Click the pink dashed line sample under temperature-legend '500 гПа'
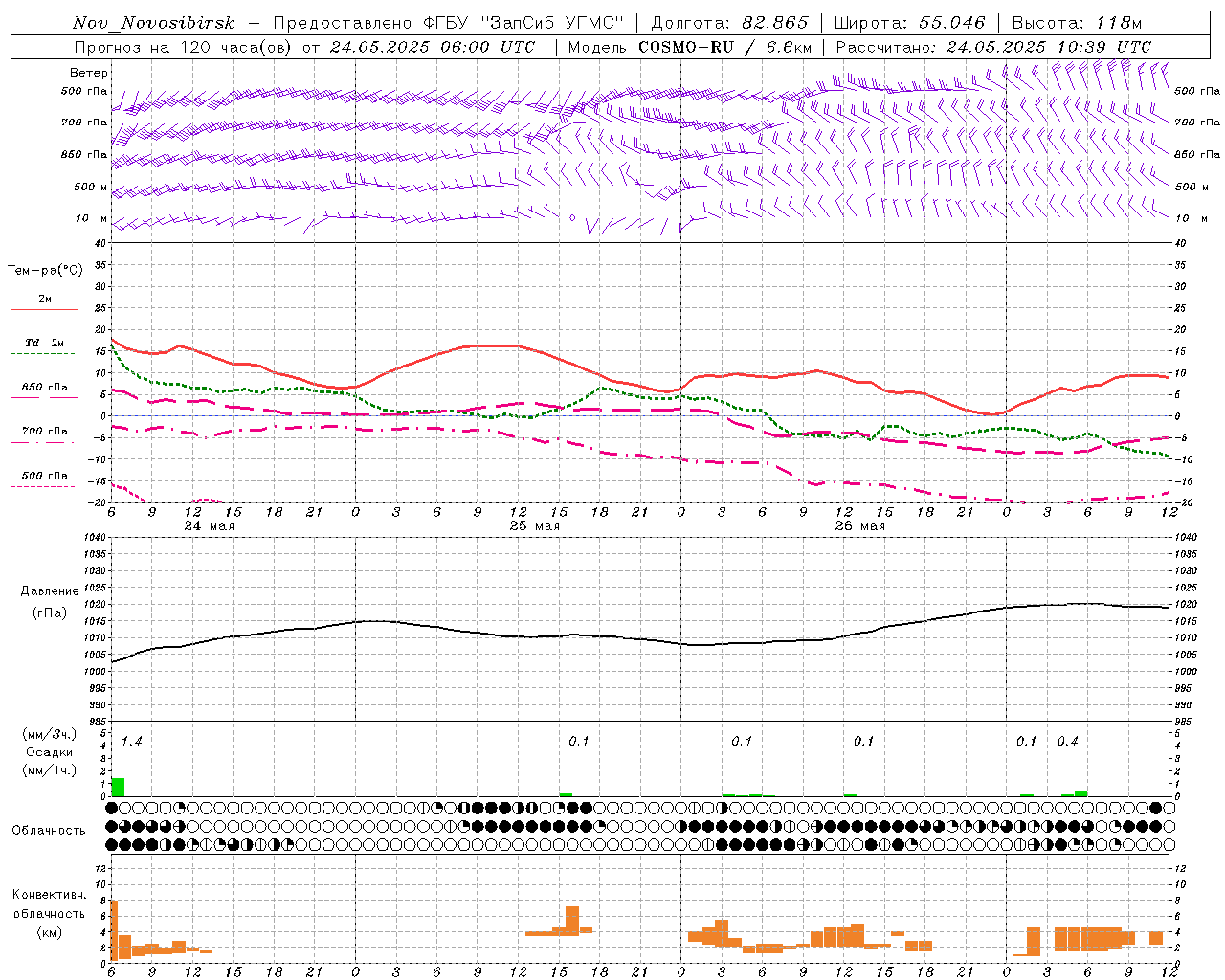 click(x=43, y=486)
